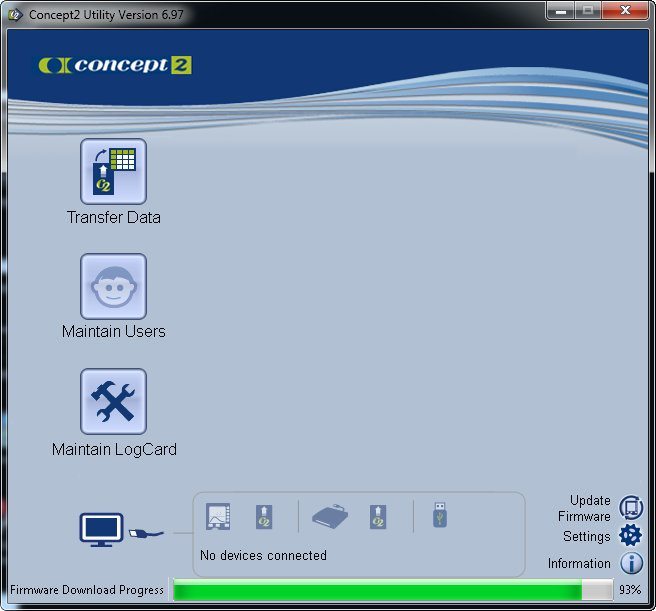The width and height of the screenshot is (656, 611).
Task: Click the Concept2 title bar app icon
Action: pos(15,15)
